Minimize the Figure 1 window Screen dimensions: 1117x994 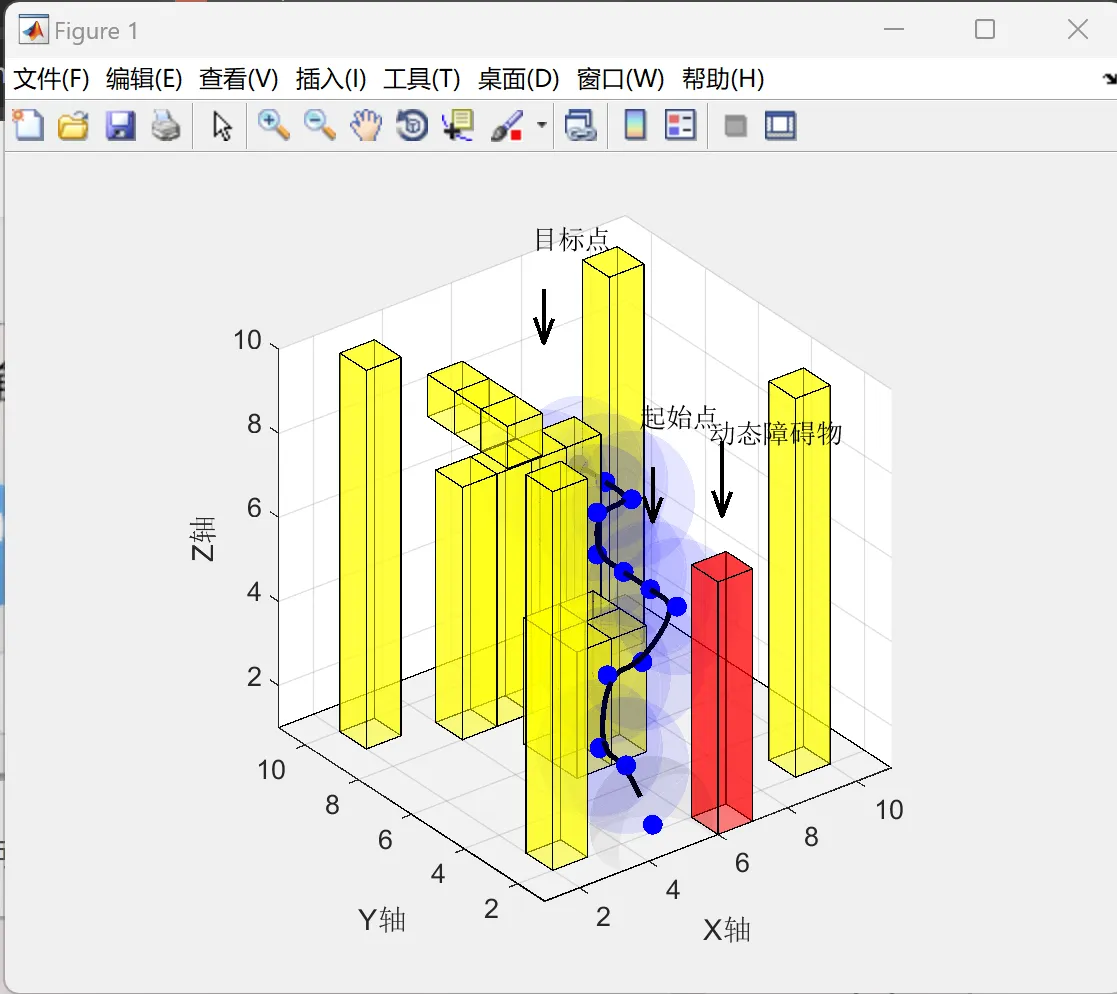[x=894, y=29]
